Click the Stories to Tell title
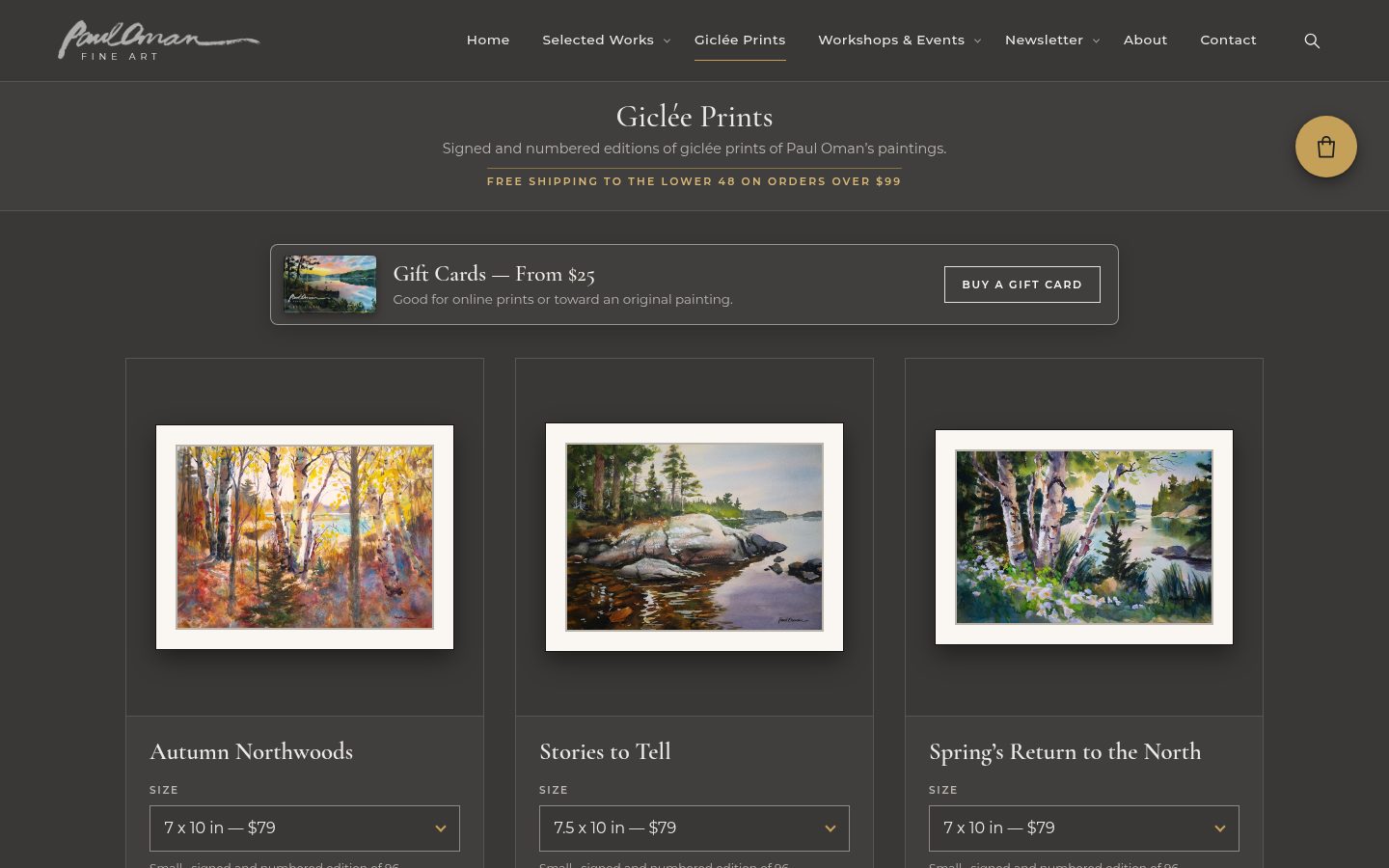 [605, 752]
